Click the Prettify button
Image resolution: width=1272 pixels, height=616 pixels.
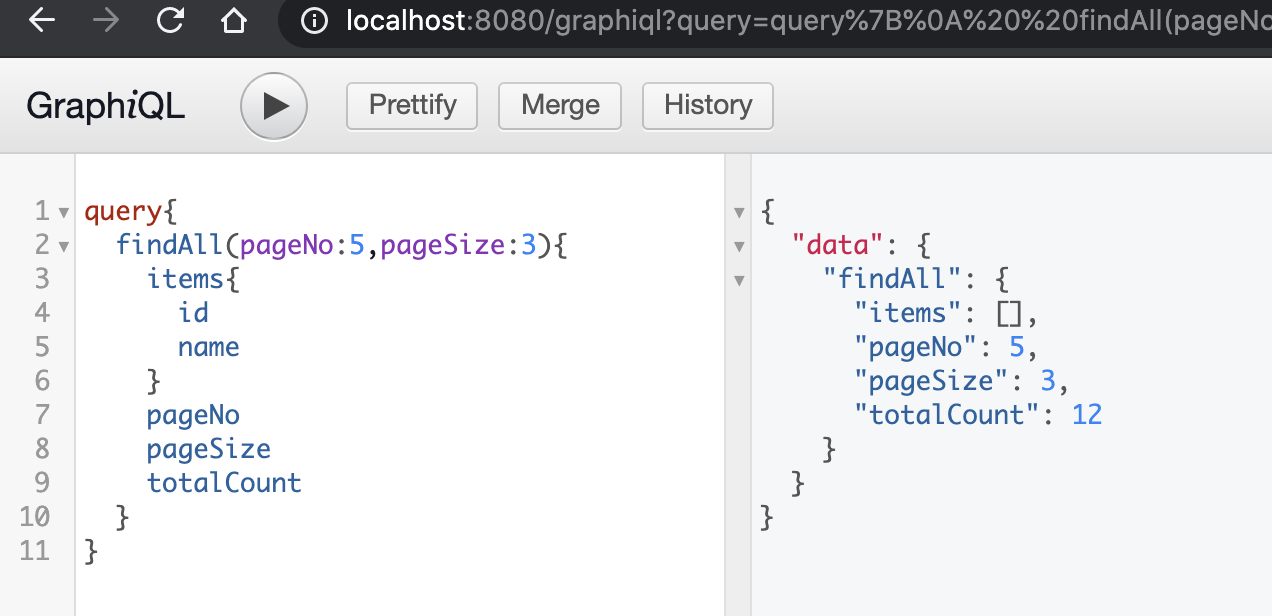(412, 105)
